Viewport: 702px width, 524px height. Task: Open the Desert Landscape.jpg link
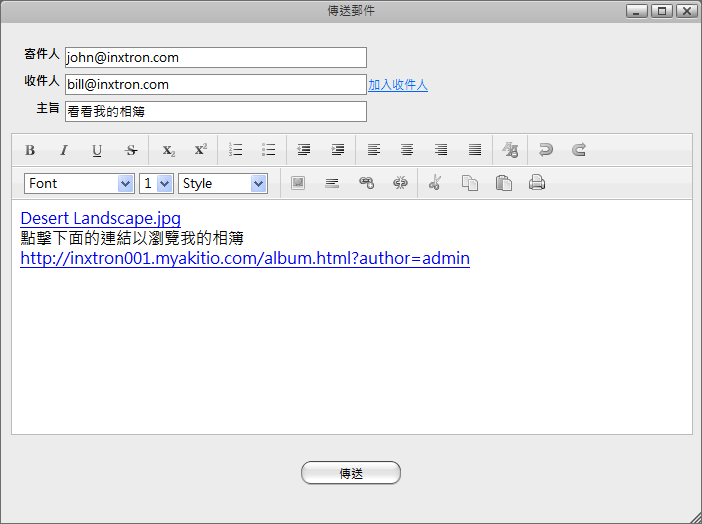(x=100, y=218)
